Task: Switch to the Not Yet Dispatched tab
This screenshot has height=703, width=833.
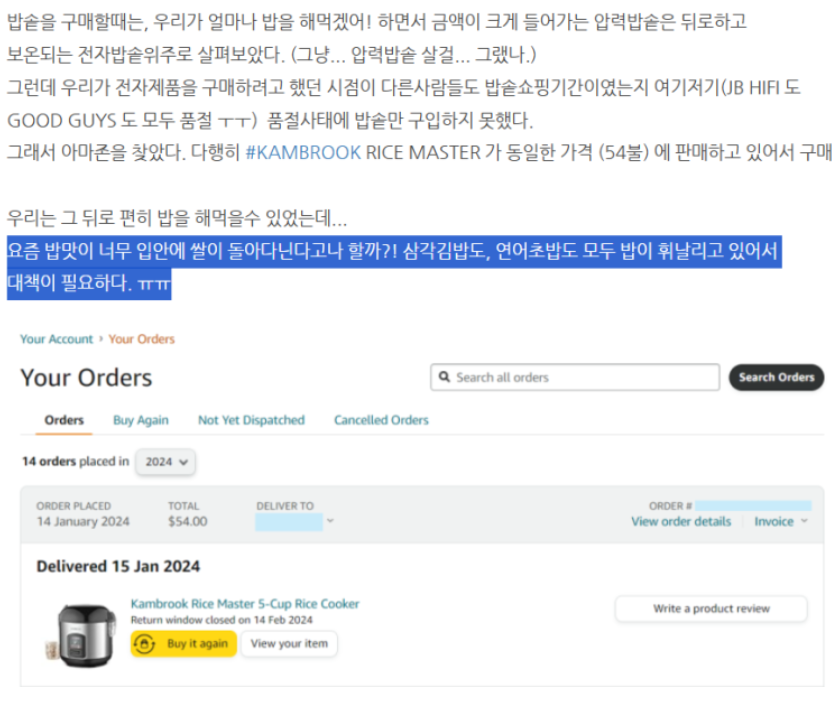Action: click(x=251, y=420)
